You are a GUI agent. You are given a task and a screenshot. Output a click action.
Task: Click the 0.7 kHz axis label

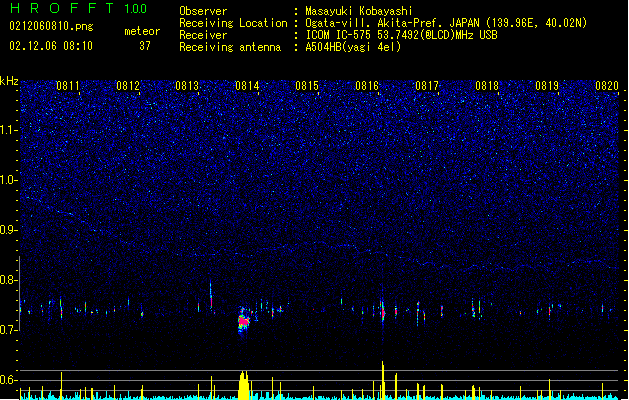point(8,330)
